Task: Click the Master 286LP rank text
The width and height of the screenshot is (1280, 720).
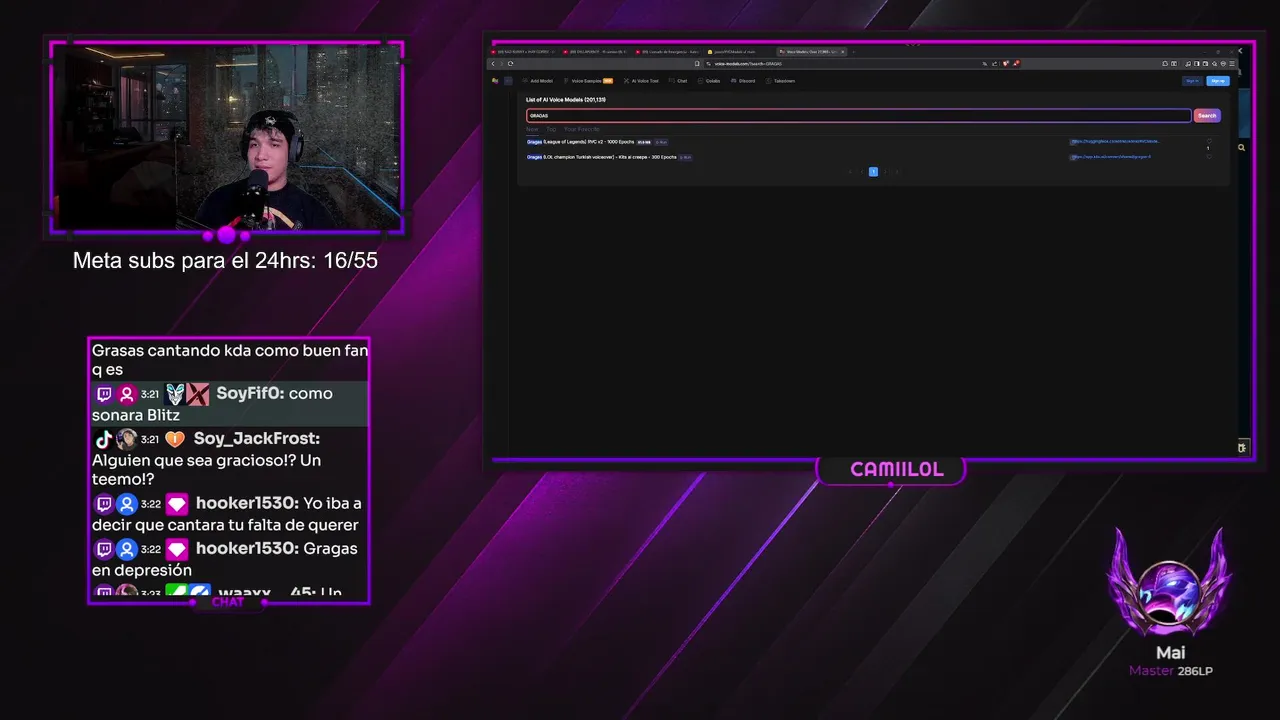Action: click(1170, 671)
